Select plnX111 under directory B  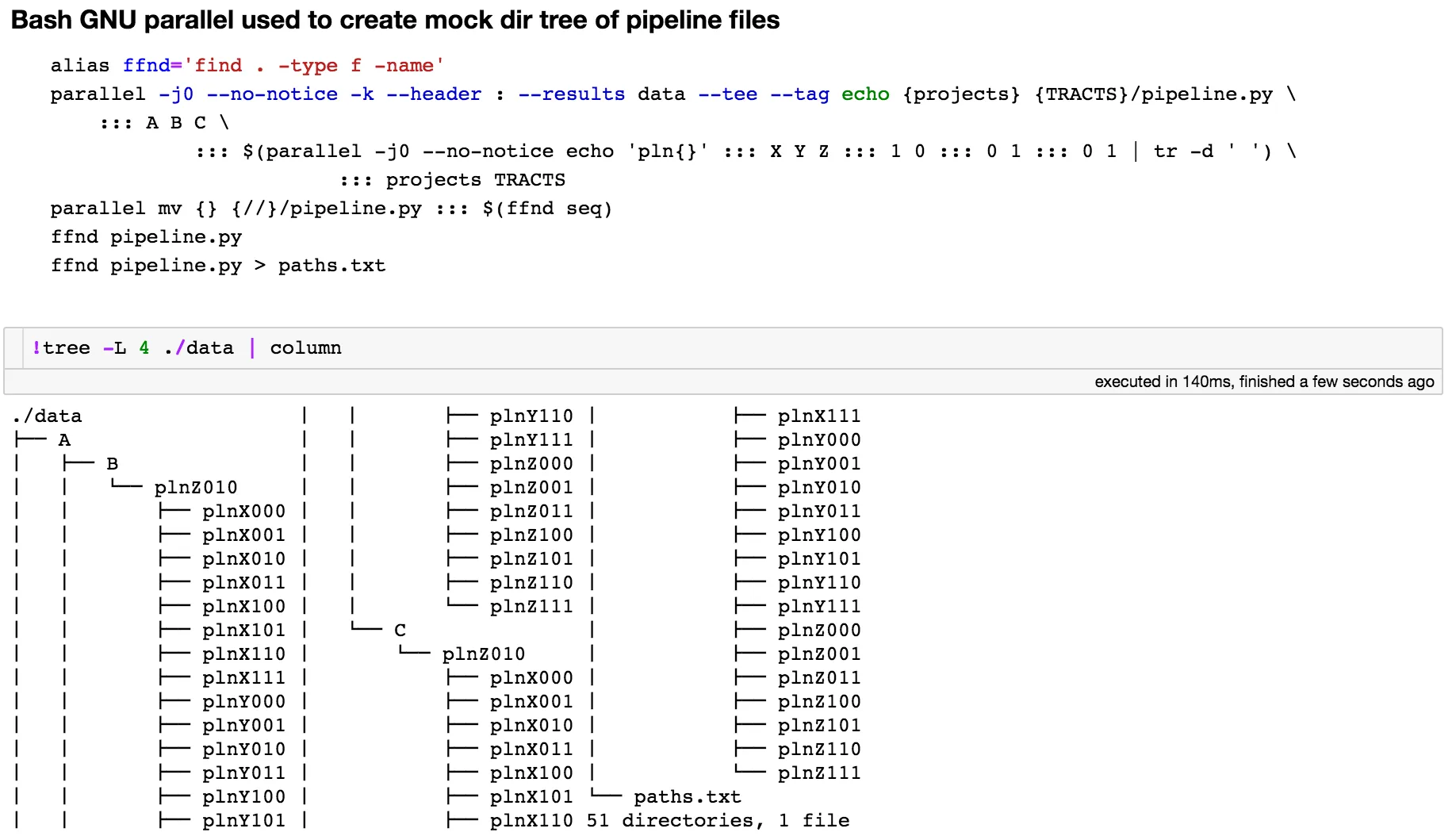click(243, 678)
